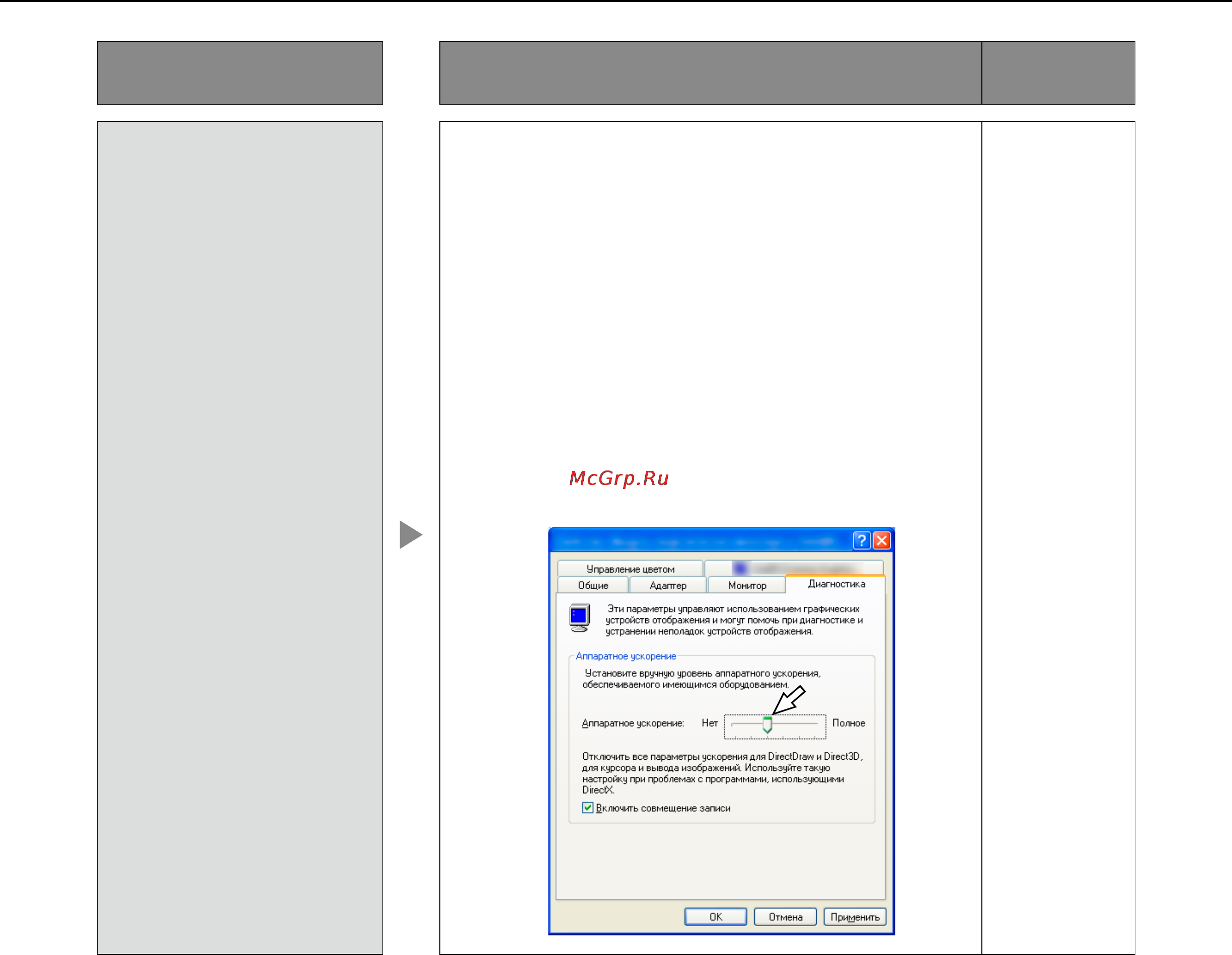Click the OK button
This screenshot has height=955, width=1232.
[x=715, y=917]
